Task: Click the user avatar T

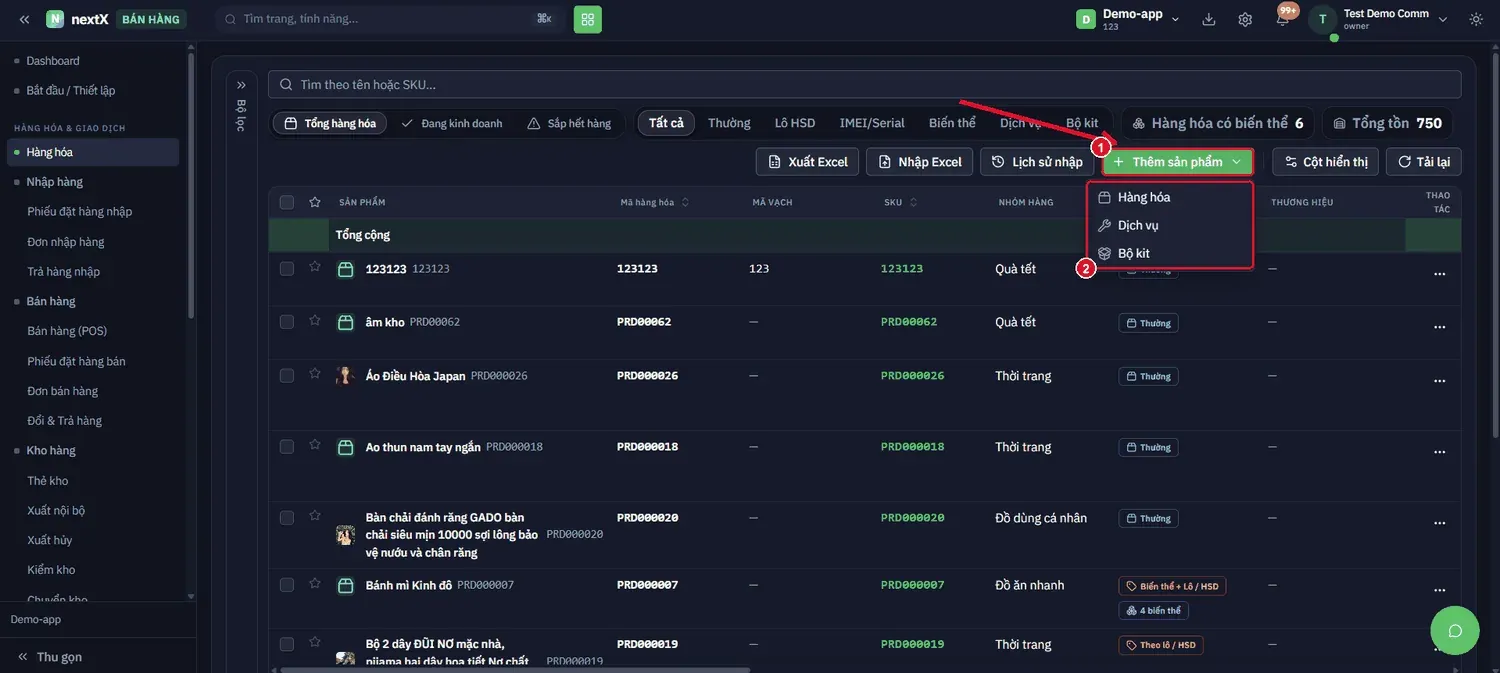Action: [x=1323, y=19]
